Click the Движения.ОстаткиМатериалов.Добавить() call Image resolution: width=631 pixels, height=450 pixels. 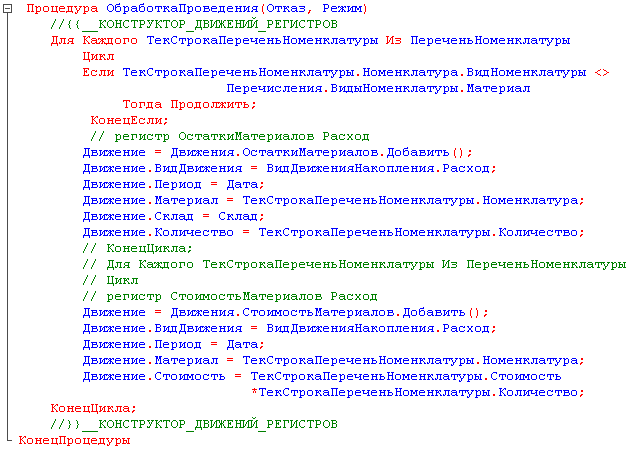point(319,152)
